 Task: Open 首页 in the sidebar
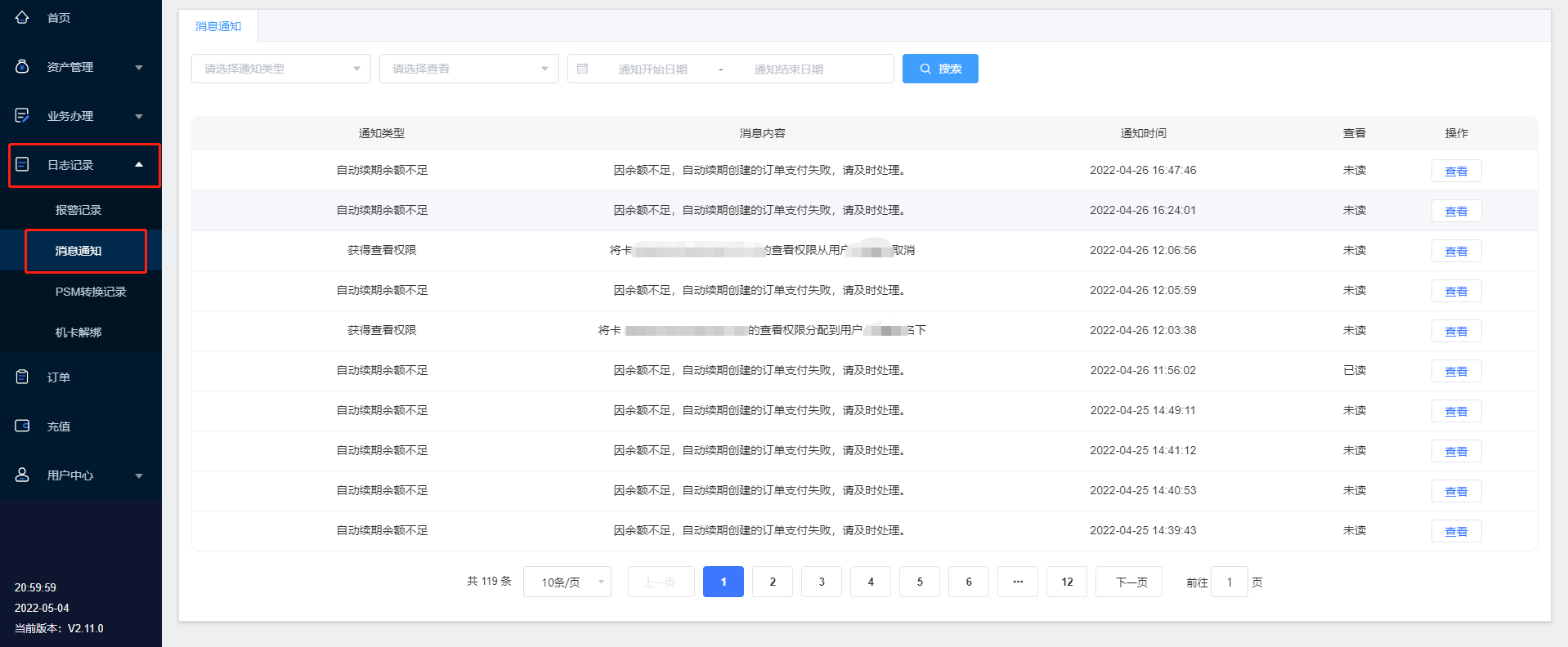(x=59, y=18)
